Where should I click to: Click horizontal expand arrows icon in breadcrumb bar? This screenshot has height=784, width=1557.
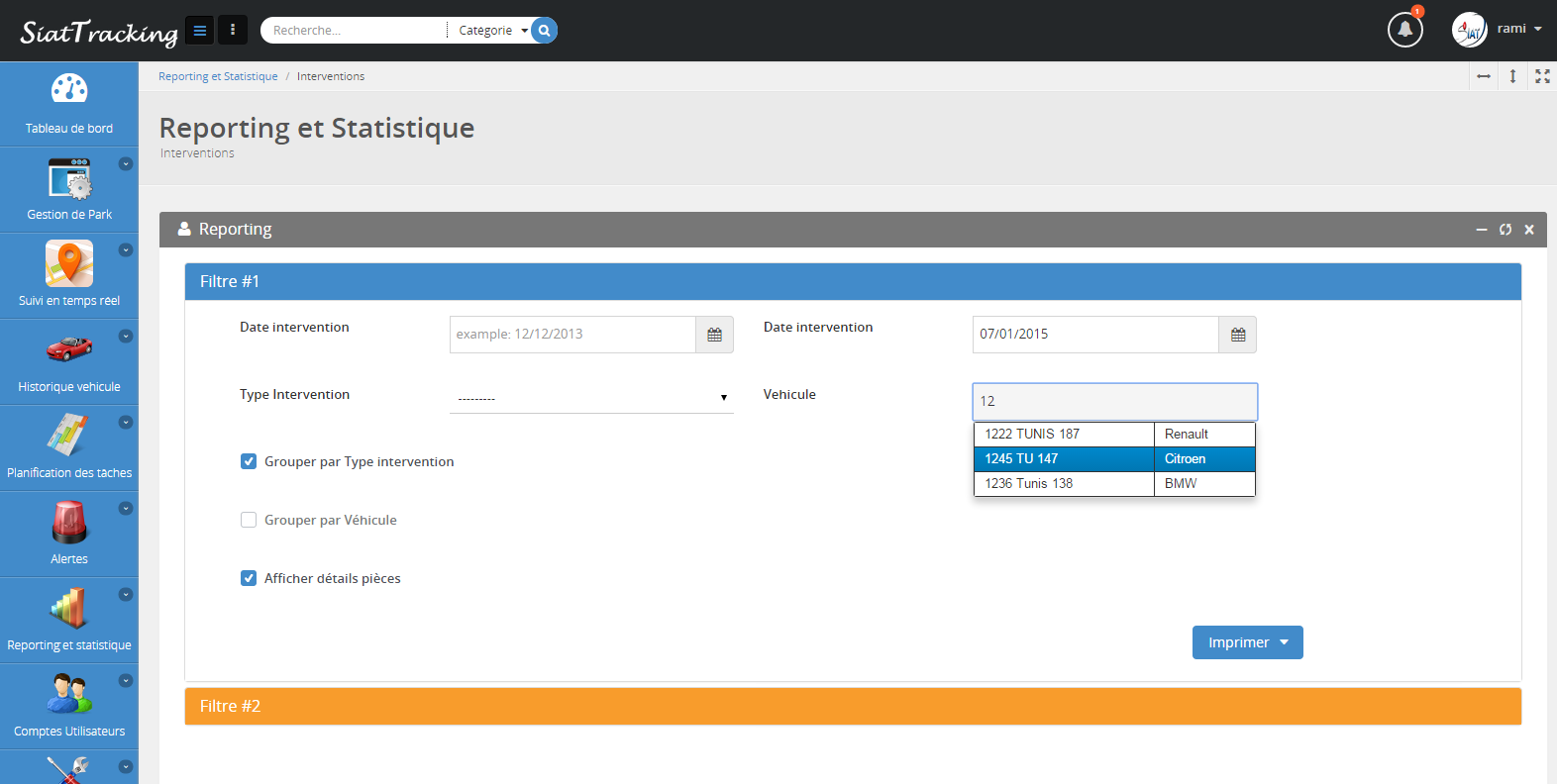[x=1484, y=76]
